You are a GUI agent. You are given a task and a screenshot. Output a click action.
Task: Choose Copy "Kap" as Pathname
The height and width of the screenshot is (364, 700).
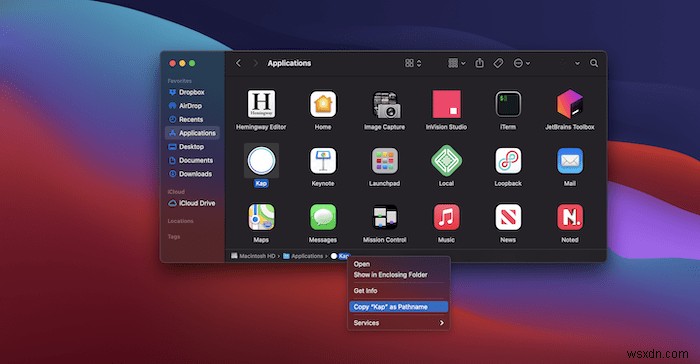[x=398, y=307]
